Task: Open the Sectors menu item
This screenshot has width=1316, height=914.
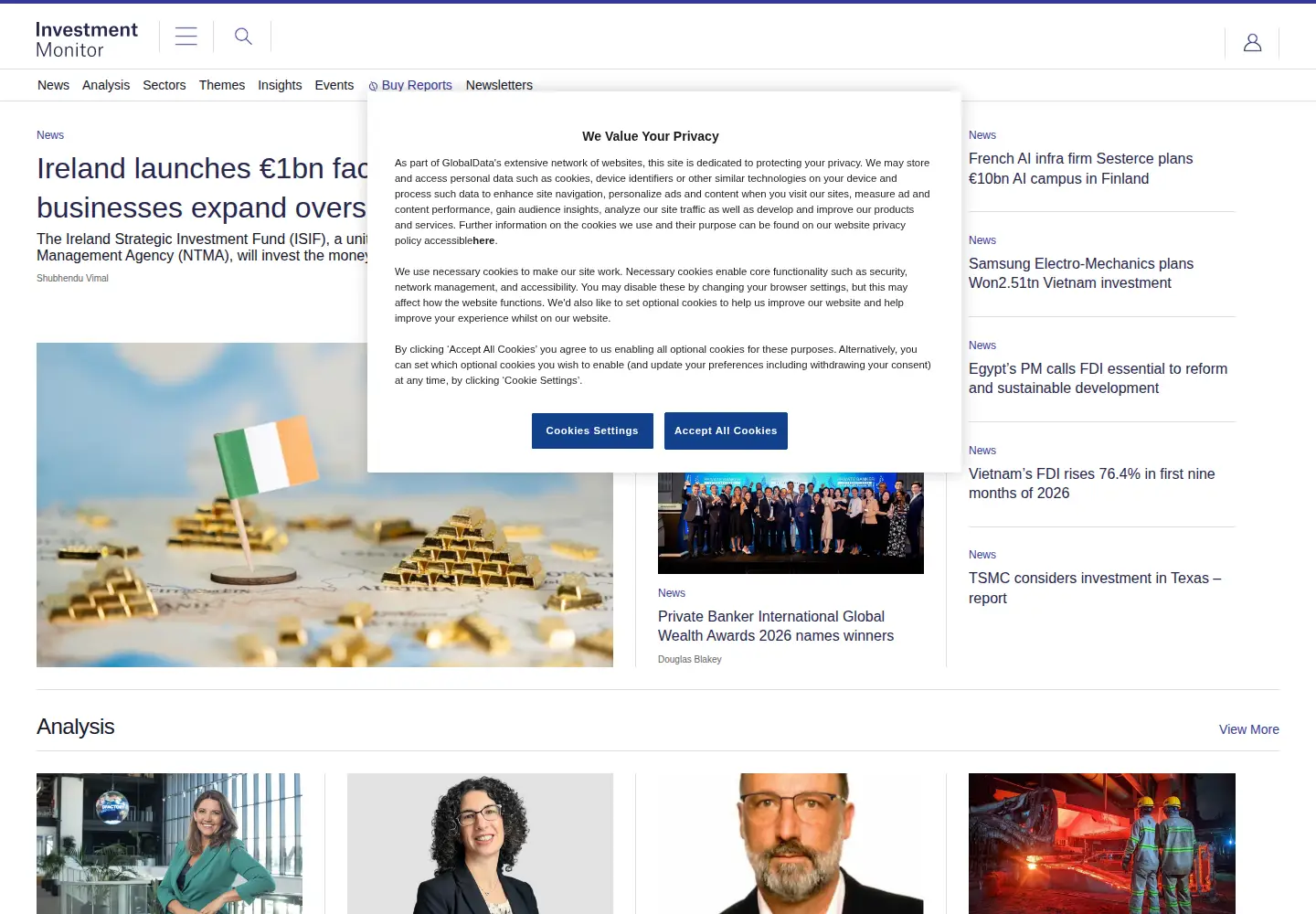Action: pyautogui.click(x=164, y=85)
